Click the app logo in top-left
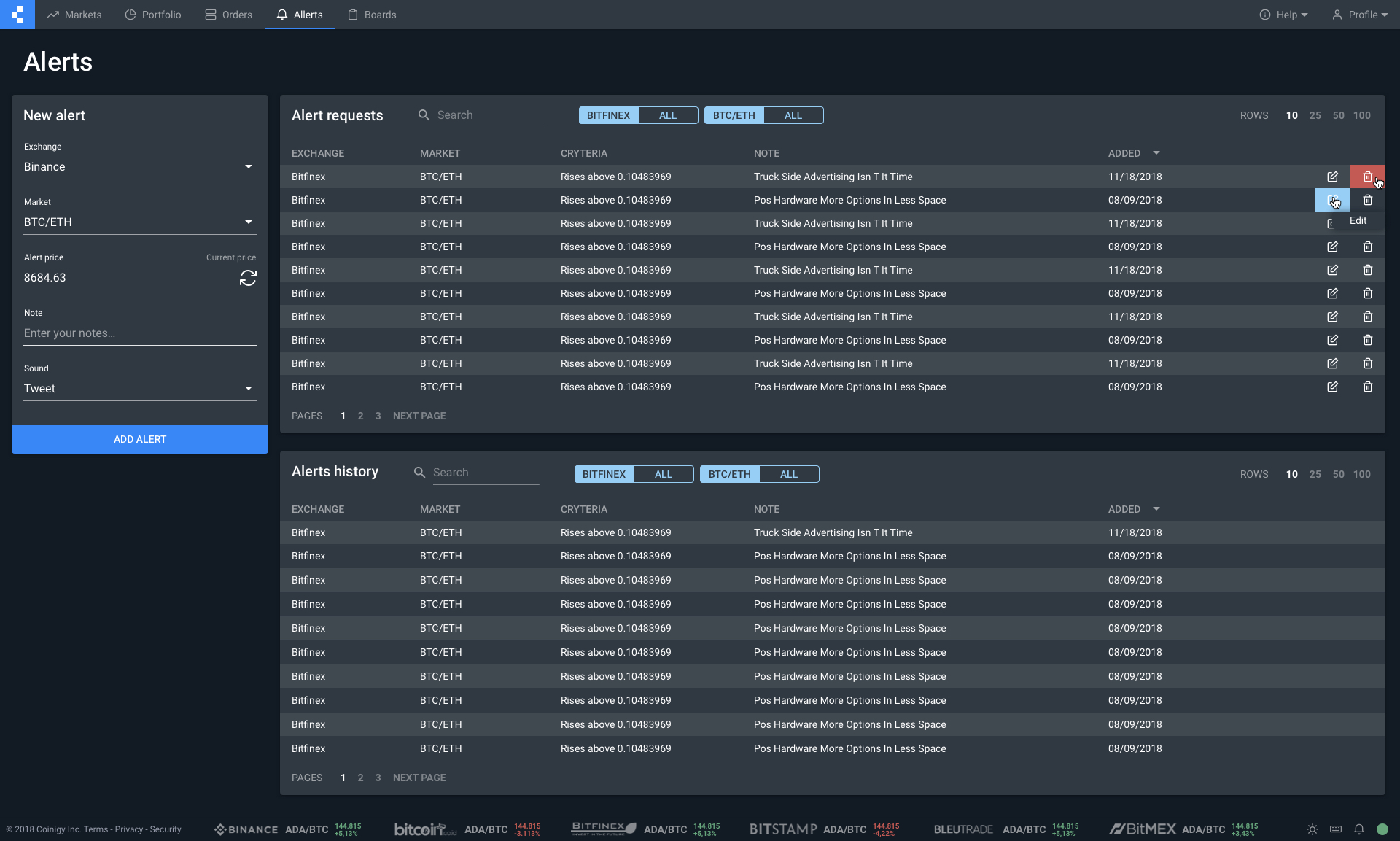Viewport: 1400px width, 841px height. pyautogui.click(x=17, y=15)
